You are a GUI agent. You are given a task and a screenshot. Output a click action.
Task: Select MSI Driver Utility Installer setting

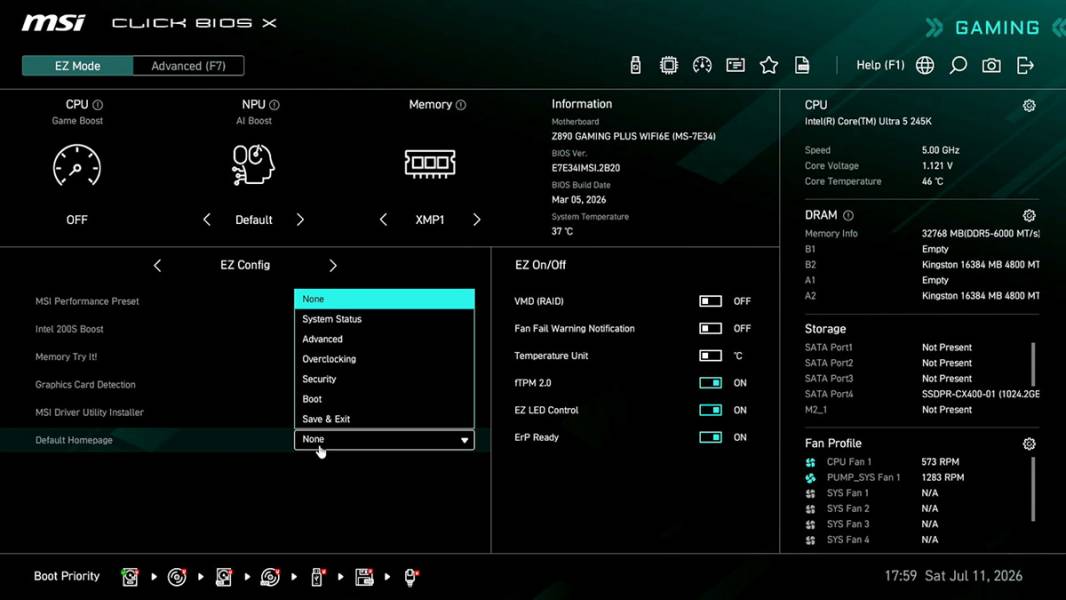tap(89, 412)
